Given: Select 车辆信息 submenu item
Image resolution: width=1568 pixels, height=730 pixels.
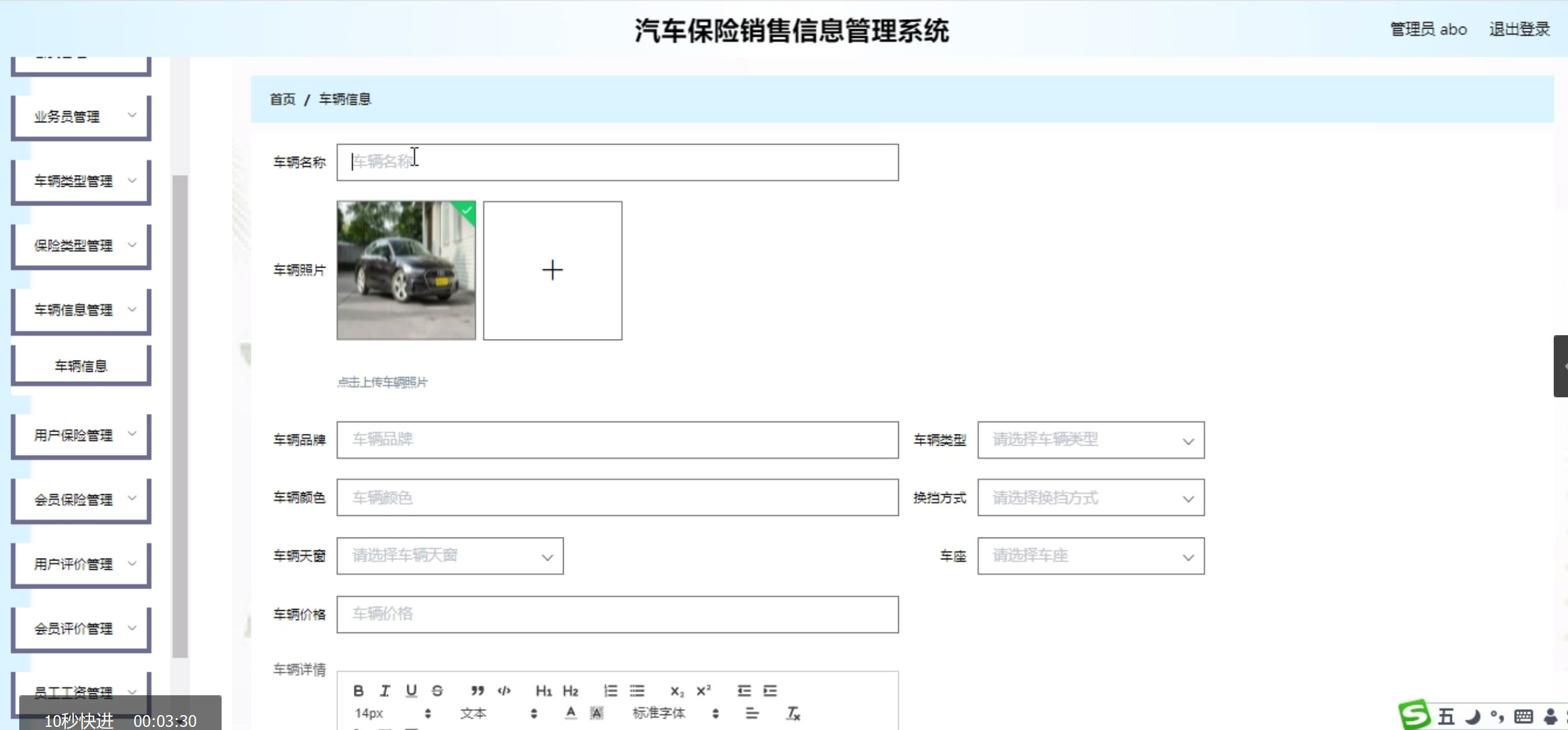Looking at the screenshot, I should 81,366.
